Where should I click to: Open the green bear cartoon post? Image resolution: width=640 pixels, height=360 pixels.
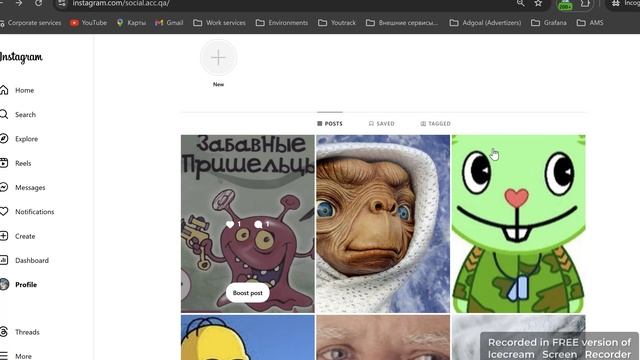(518, 224)
